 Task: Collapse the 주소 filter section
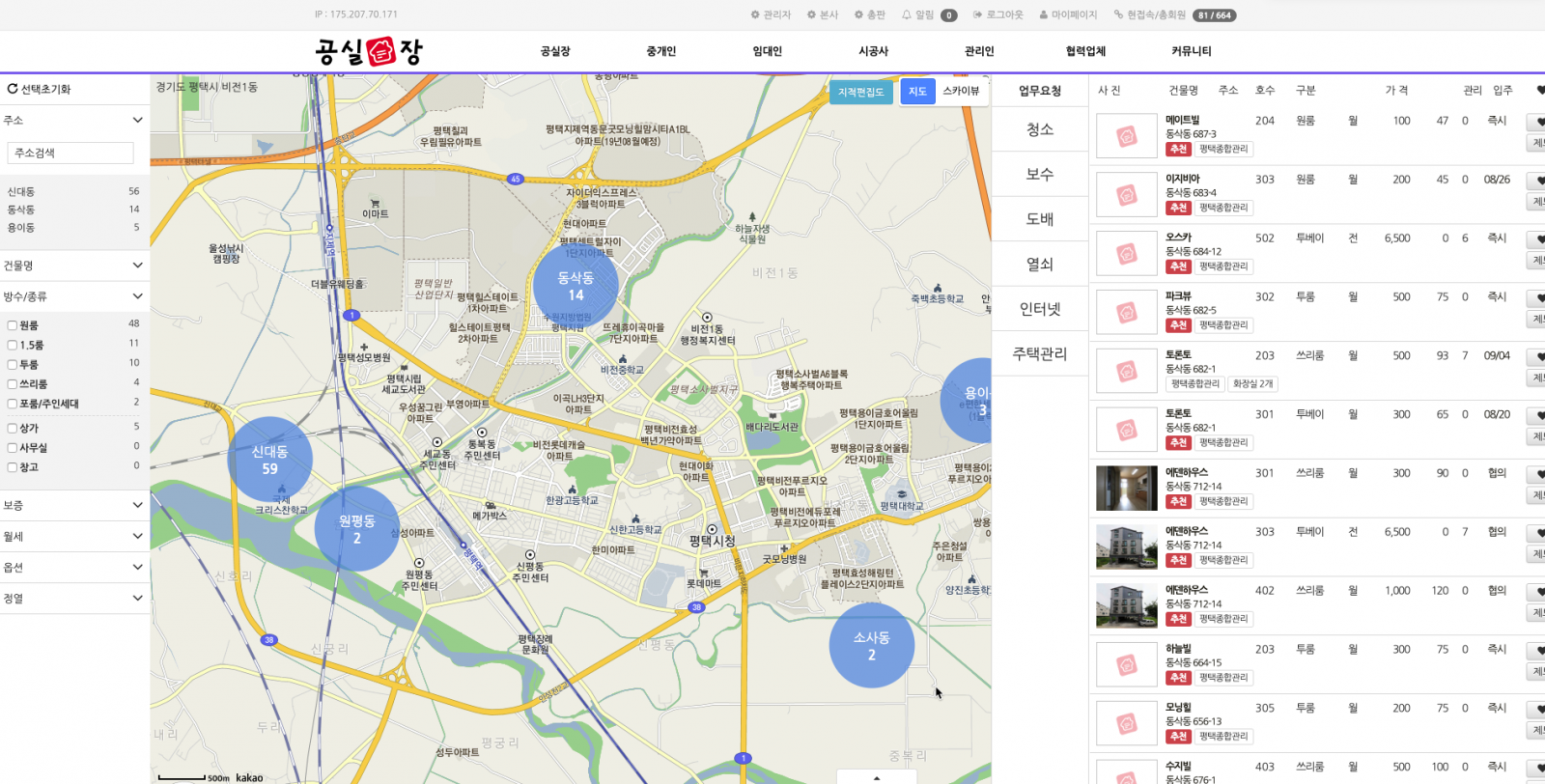[x=137, y=120]
